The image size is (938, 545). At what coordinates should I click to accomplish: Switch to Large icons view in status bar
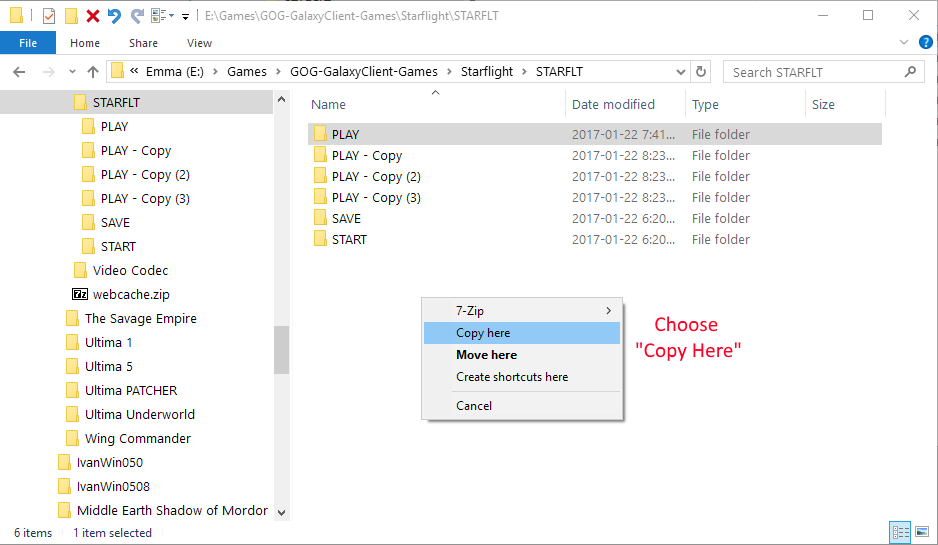point(922,531)
